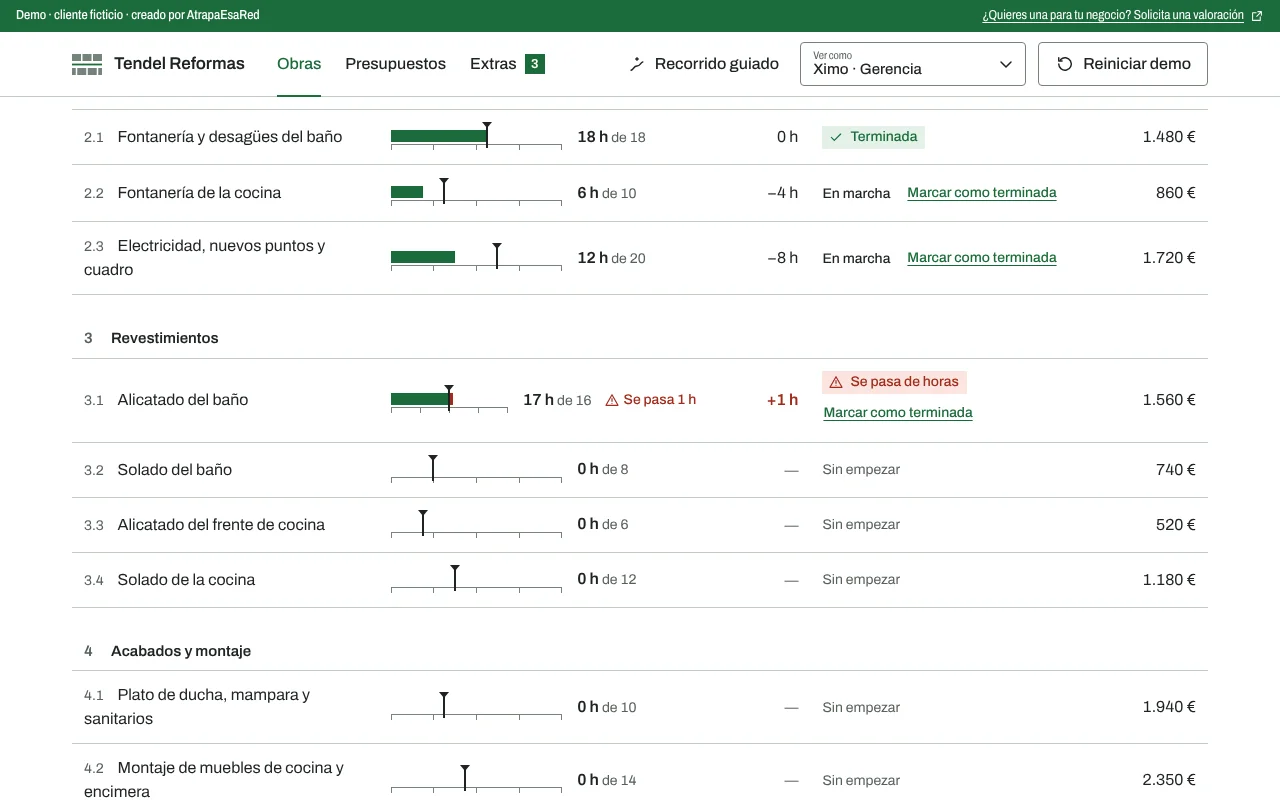Click the external link icon in the top banner
Screen dimensions: 1280x800
click(1257, 16)
